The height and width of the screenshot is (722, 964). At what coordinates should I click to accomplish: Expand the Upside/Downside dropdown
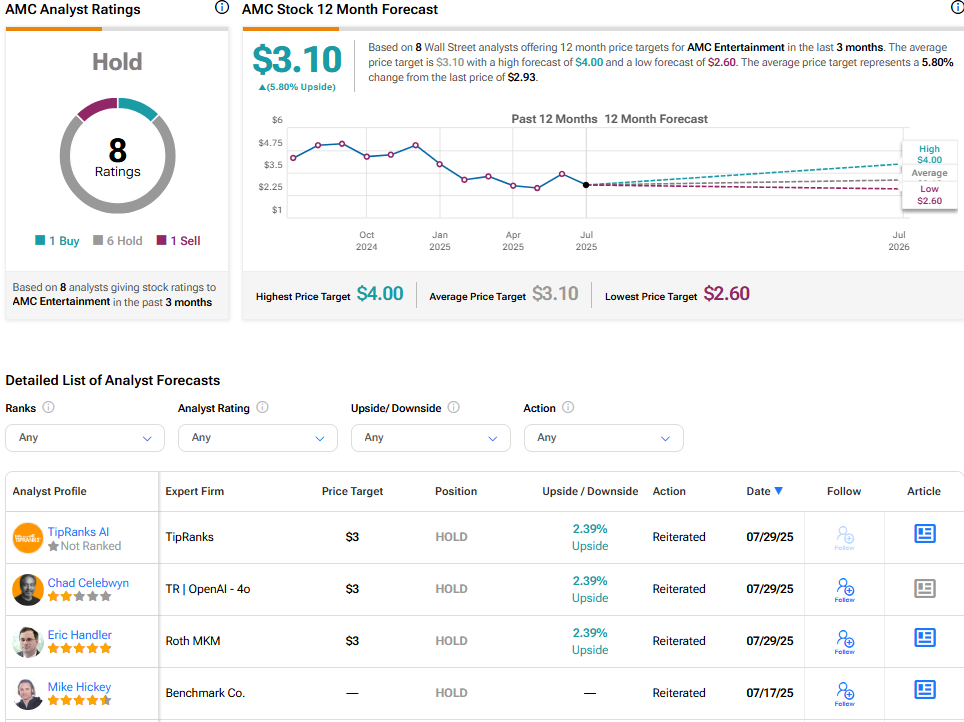click(430, 438)
